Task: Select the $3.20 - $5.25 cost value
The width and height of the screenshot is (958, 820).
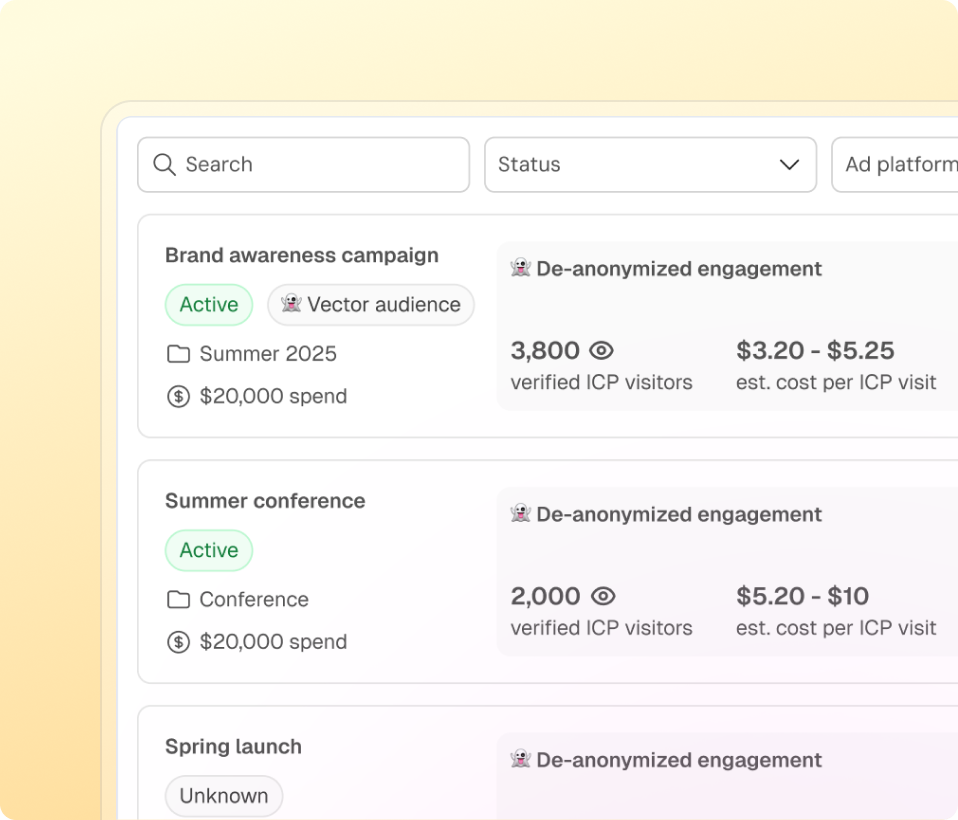Action: (x=815, y=351)
